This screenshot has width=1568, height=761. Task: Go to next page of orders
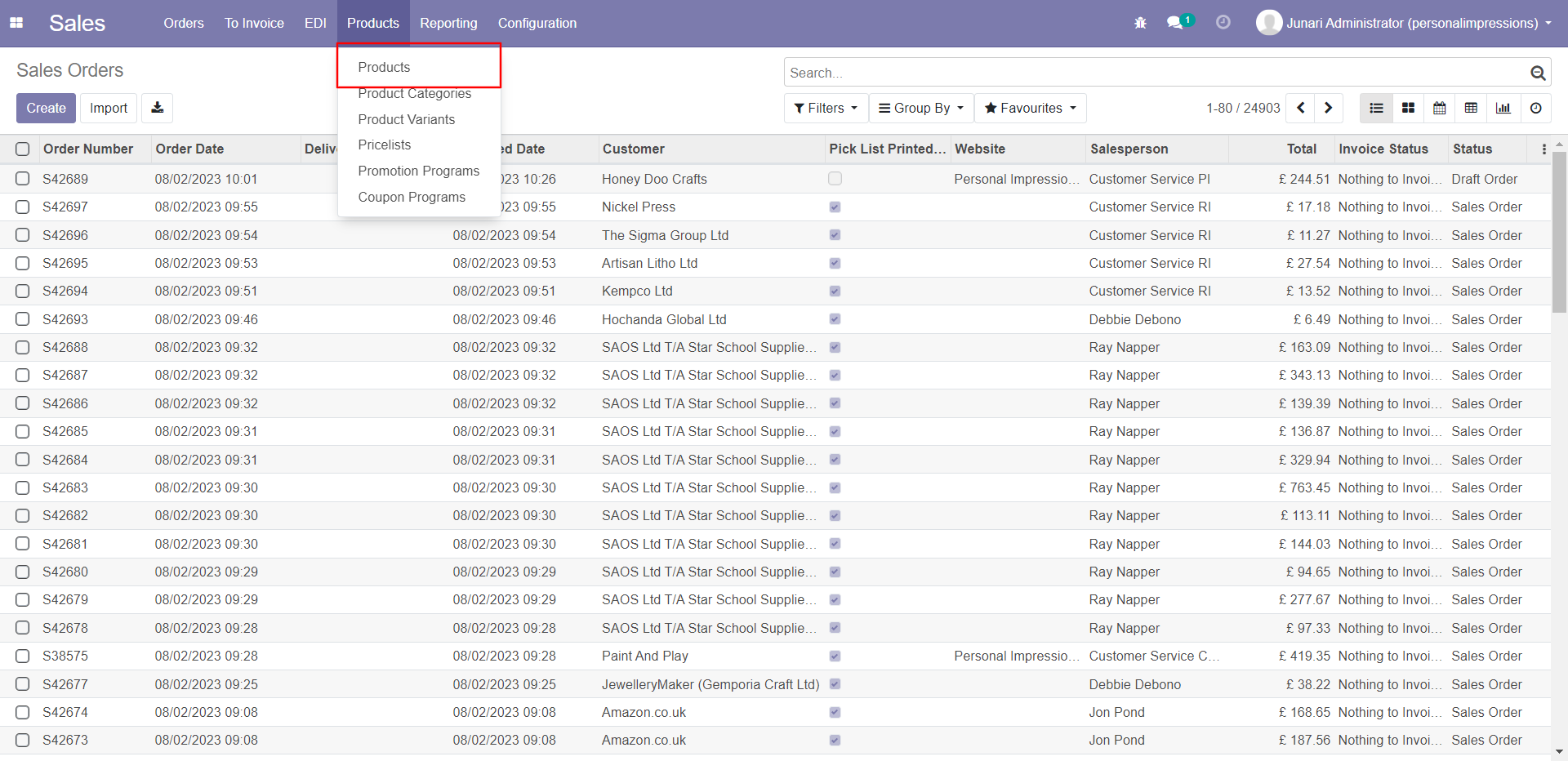[1329, 108]
